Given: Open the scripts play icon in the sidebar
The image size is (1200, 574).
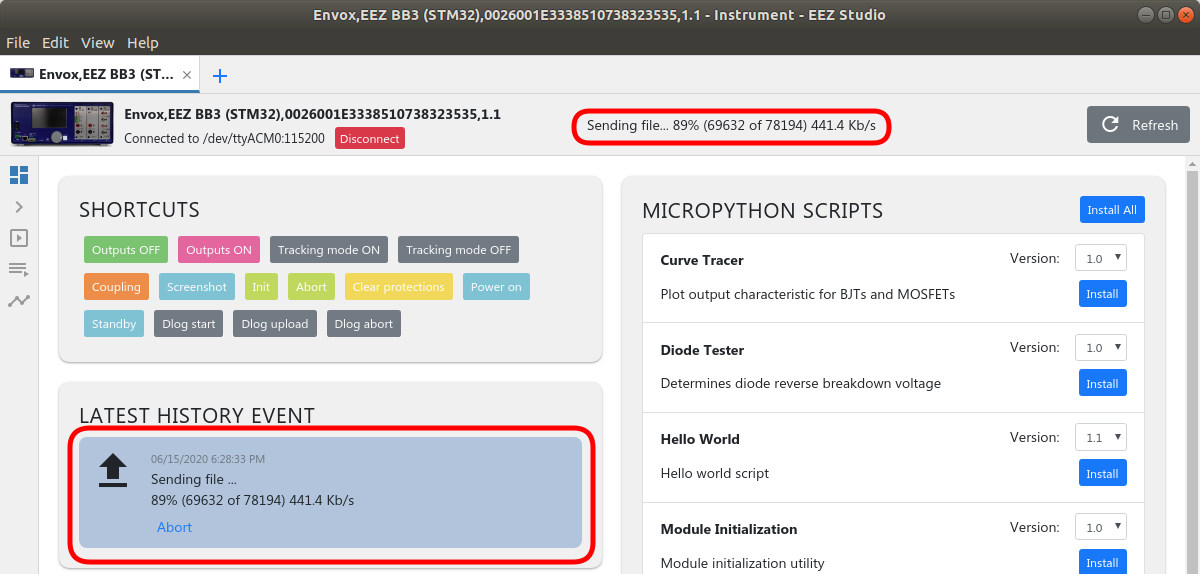Looking at the screenshot, I should 19,238.
